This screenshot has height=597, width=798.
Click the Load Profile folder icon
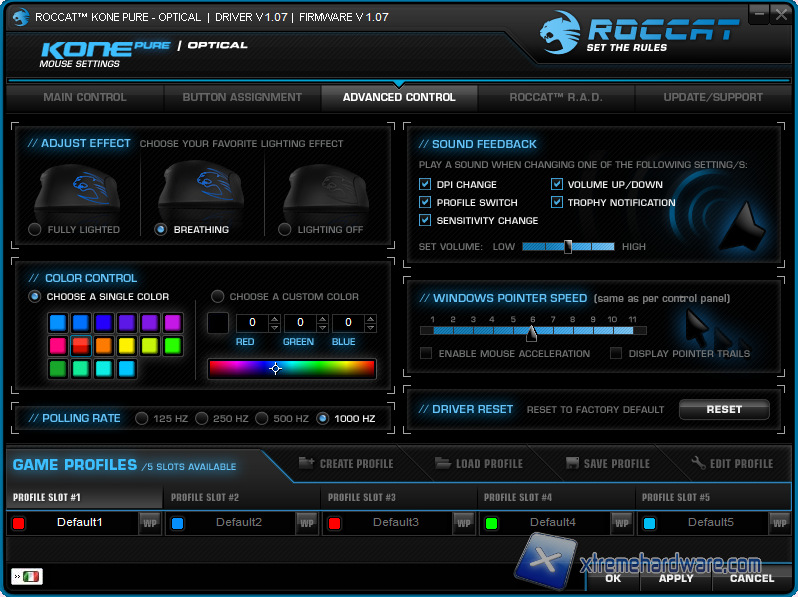pyautogui.click(x=443, y=463)
